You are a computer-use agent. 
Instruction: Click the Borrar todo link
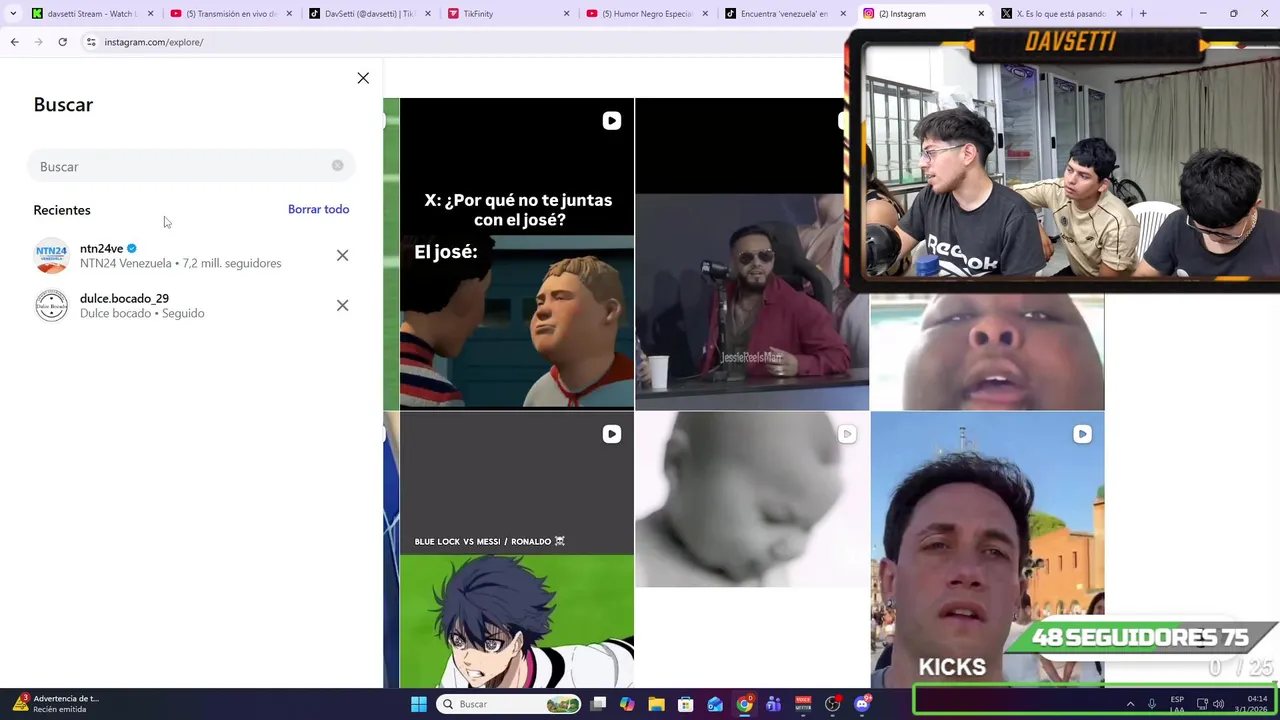(x=318, y=209)
